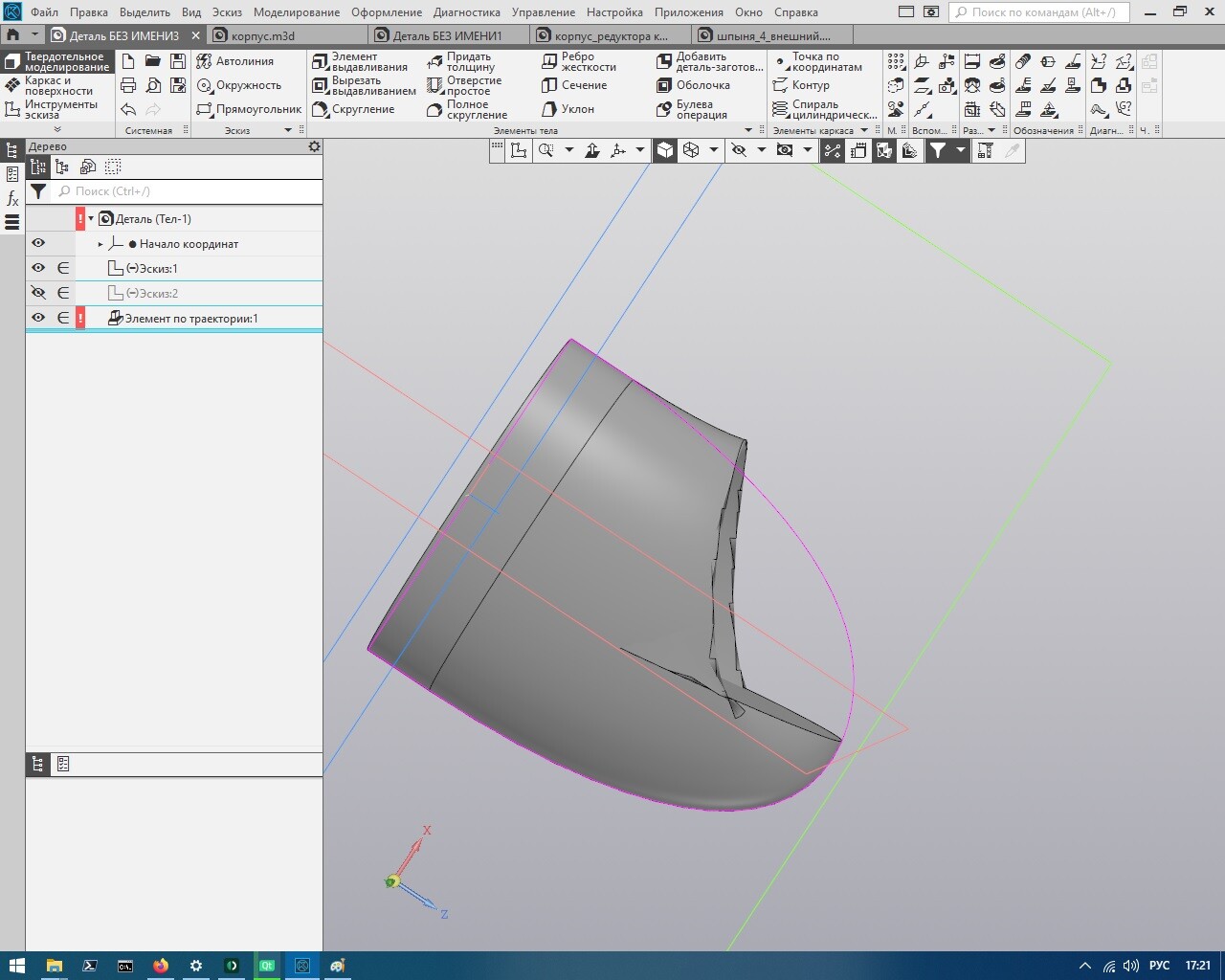1225x980 pixels.
Task: Open the Приложения menu
Action: click(689, 12)
